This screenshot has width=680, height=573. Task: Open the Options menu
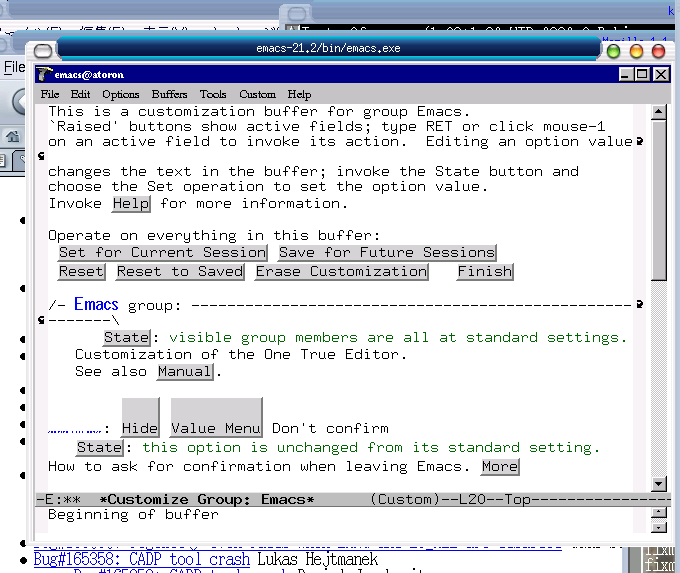(121, 95)
